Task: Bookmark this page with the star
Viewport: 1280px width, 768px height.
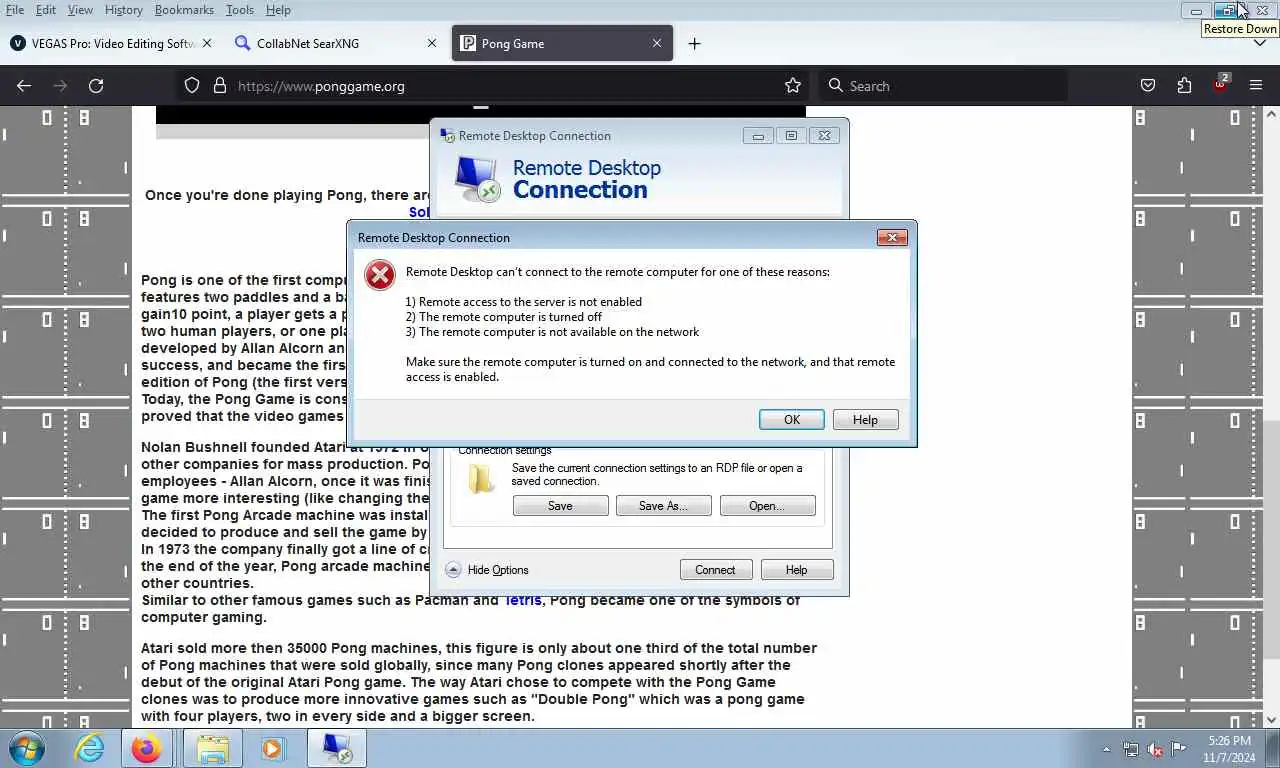Action: [x=793, y=86]
